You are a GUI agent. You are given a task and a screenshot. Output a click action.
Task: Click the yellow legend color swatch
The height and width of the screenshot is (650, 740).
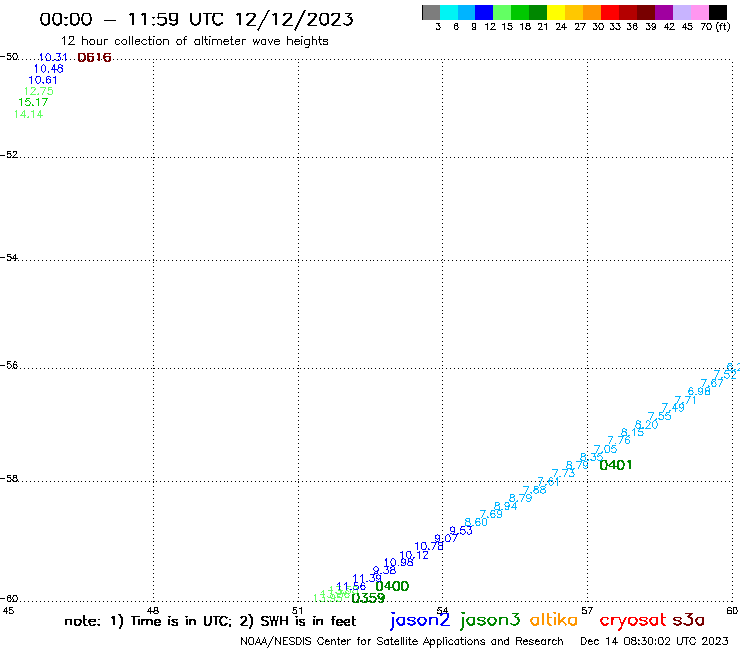point(556,13)
